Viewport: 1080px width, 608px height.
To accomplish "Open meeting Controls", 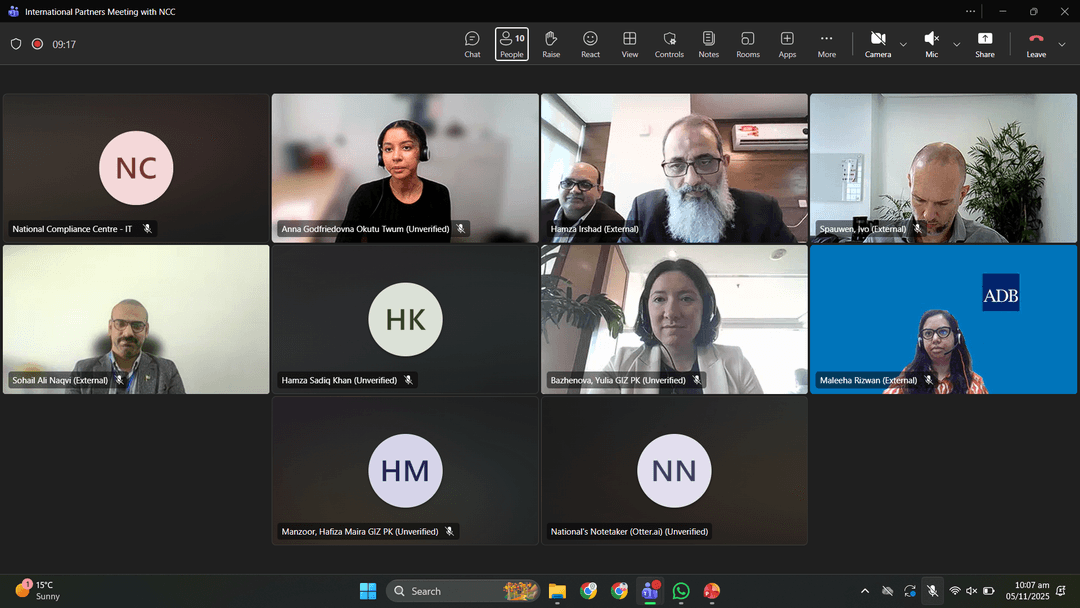I will 669,44.
